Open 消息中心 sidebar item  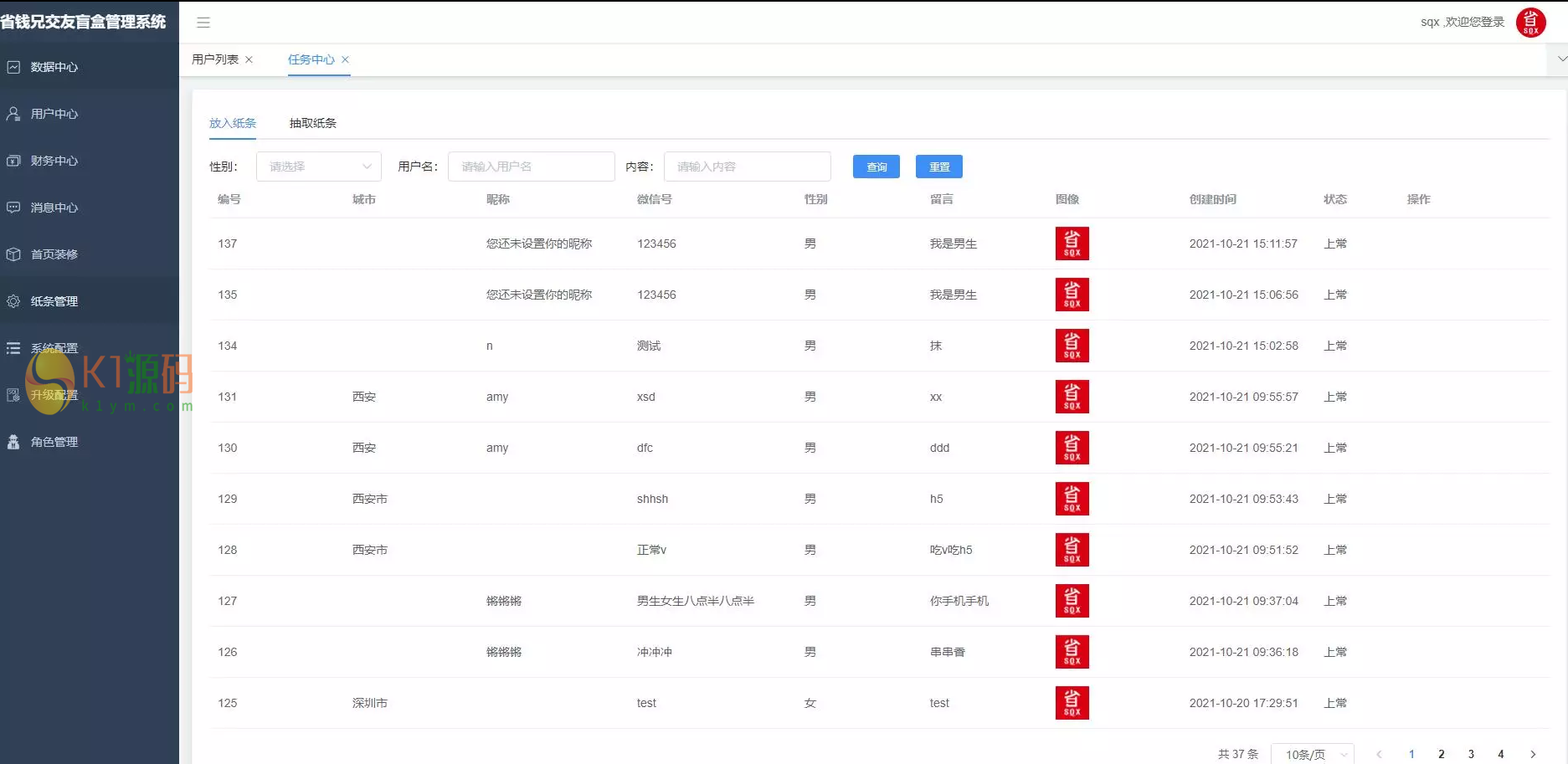(54, 208)
